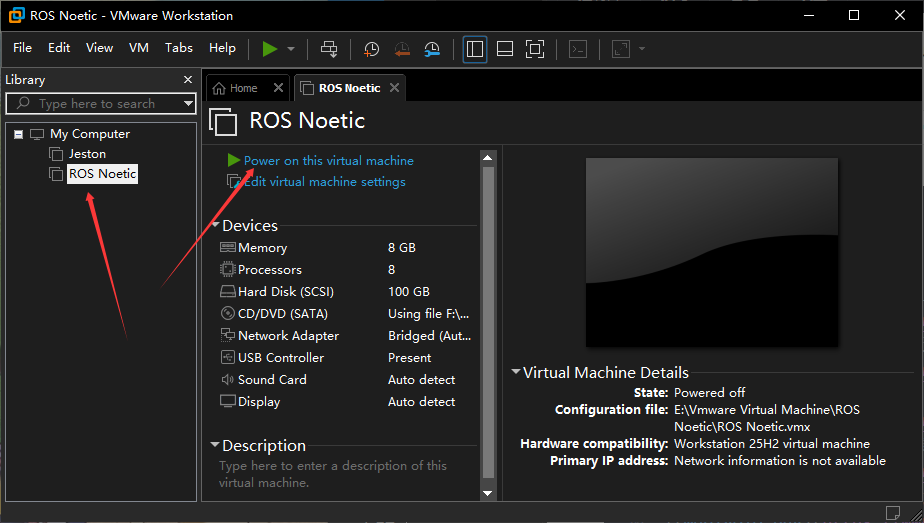Viewport: 924px width, 523px height.
Task: Click the configuration file path text
Action: [767, 418]
